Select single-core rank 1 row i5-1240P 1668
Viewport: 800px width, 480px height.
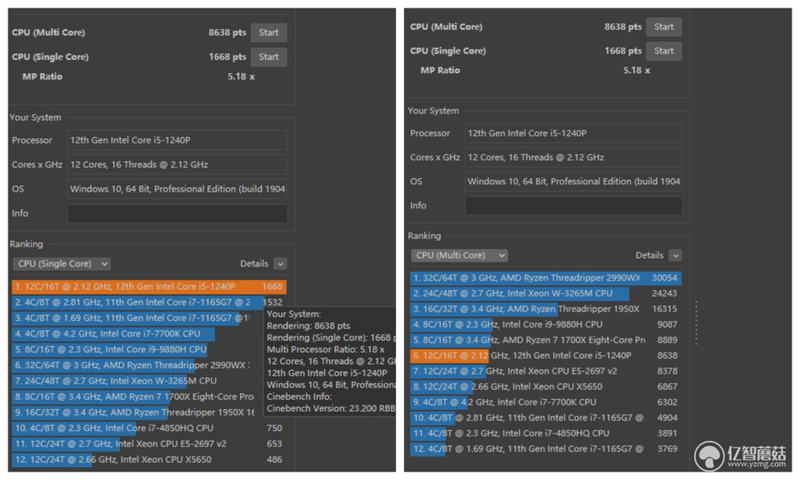click(x=149, y=287)
